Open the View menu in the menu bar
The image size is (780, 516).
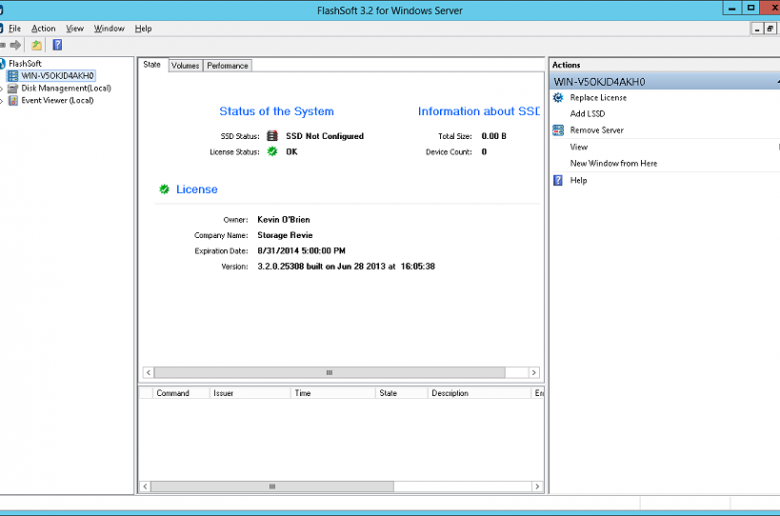point(75,29)
